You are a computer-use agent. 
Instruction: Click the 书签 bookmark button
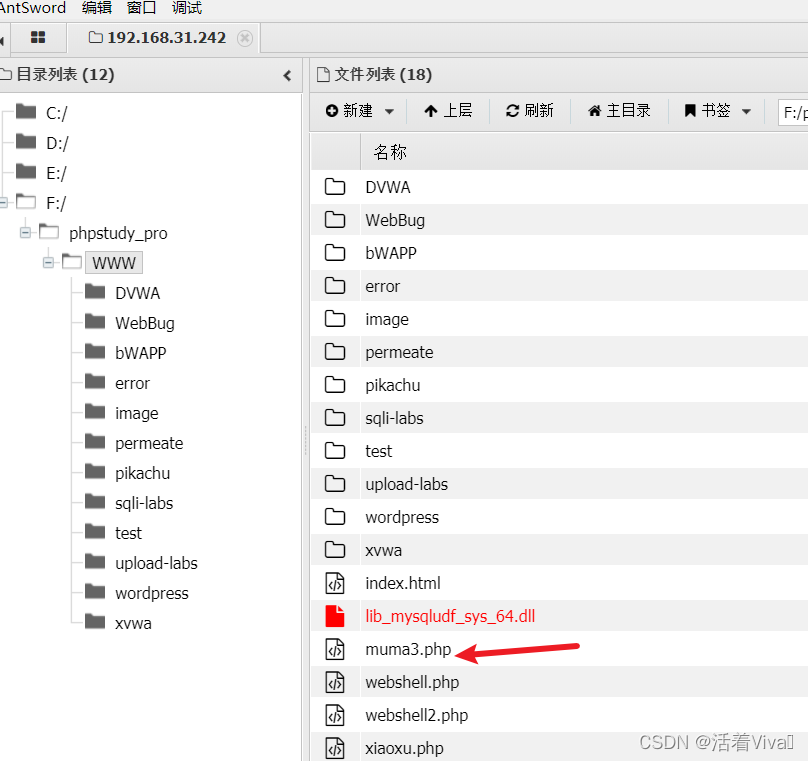708,111
